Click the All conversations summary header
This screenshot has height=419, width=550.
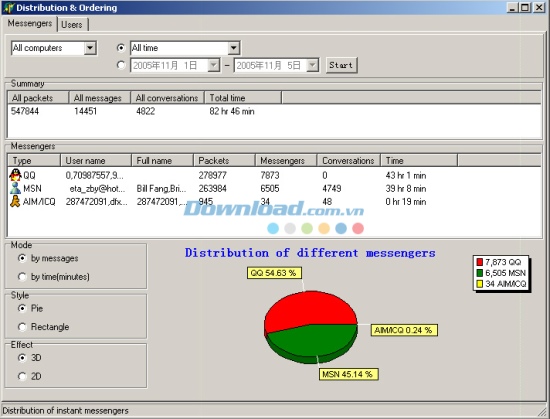tap(167, 97)
